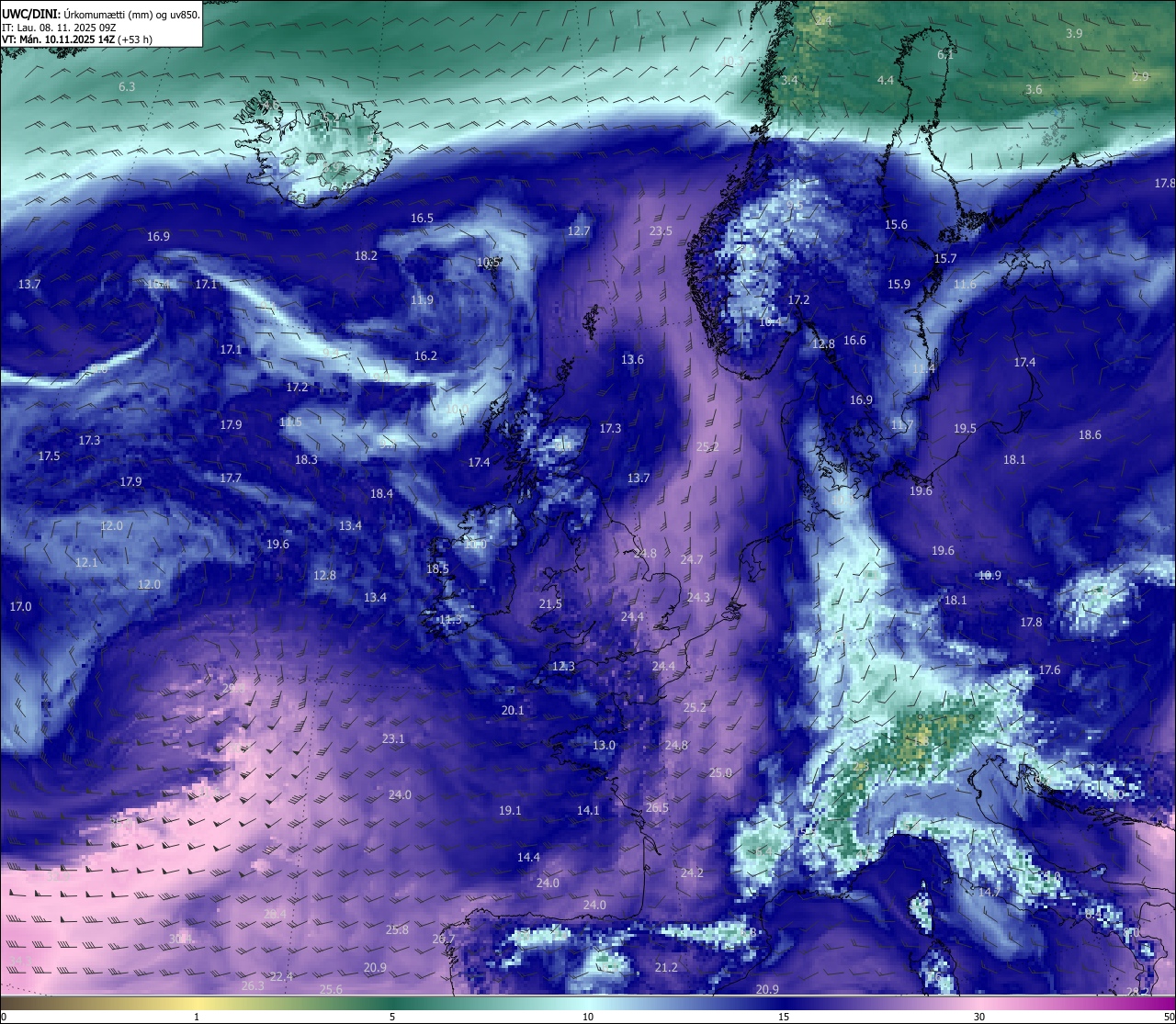Select the 25.0 value over France
Screen dimensions: 1176x1024
720,772
